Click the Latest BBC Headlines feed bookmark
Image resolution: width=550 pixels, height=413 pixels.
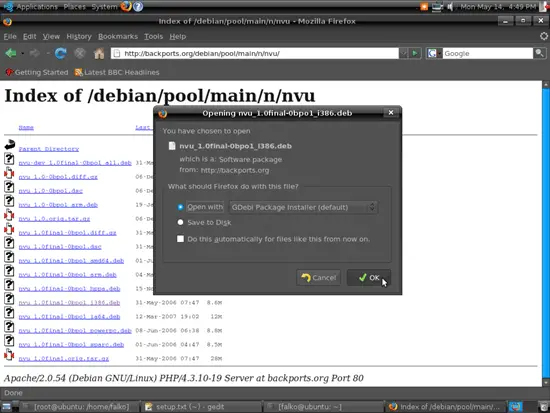coord(117,72)
